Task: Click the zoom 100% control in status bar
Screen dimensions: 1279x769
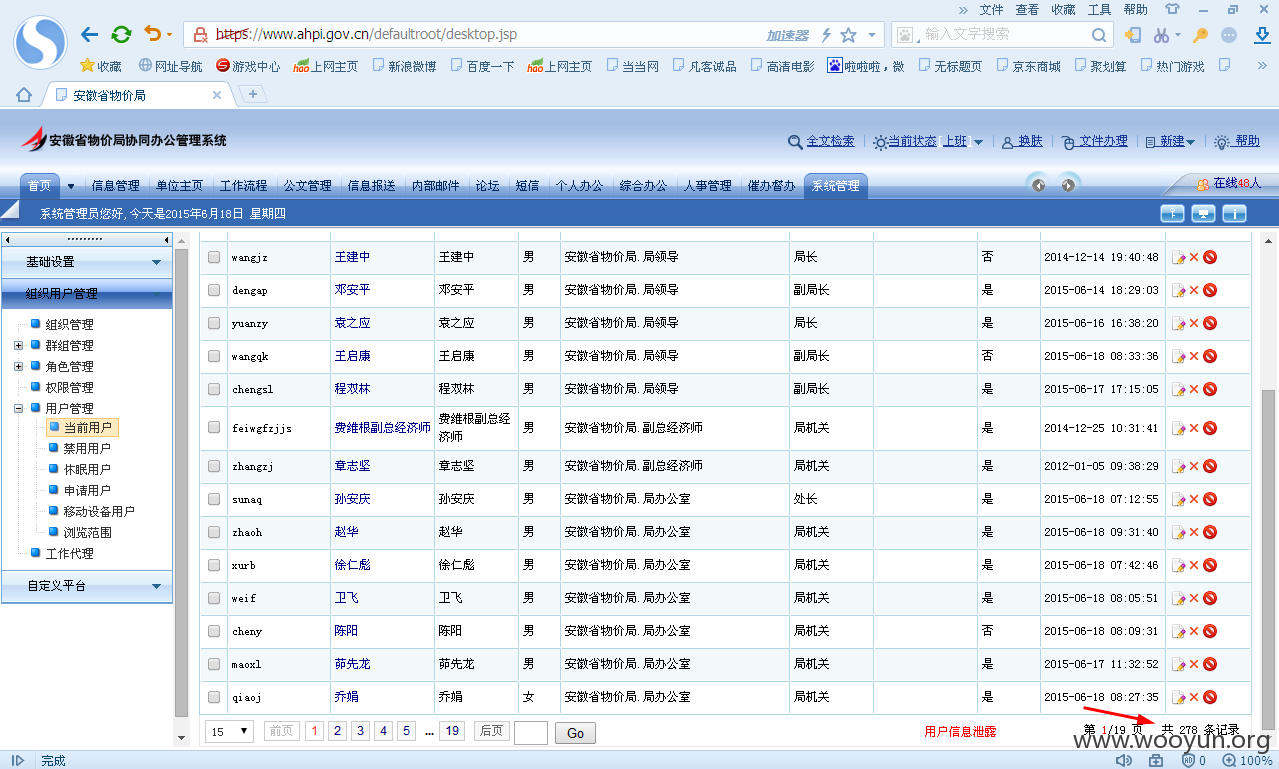Action: [1248, 760]
